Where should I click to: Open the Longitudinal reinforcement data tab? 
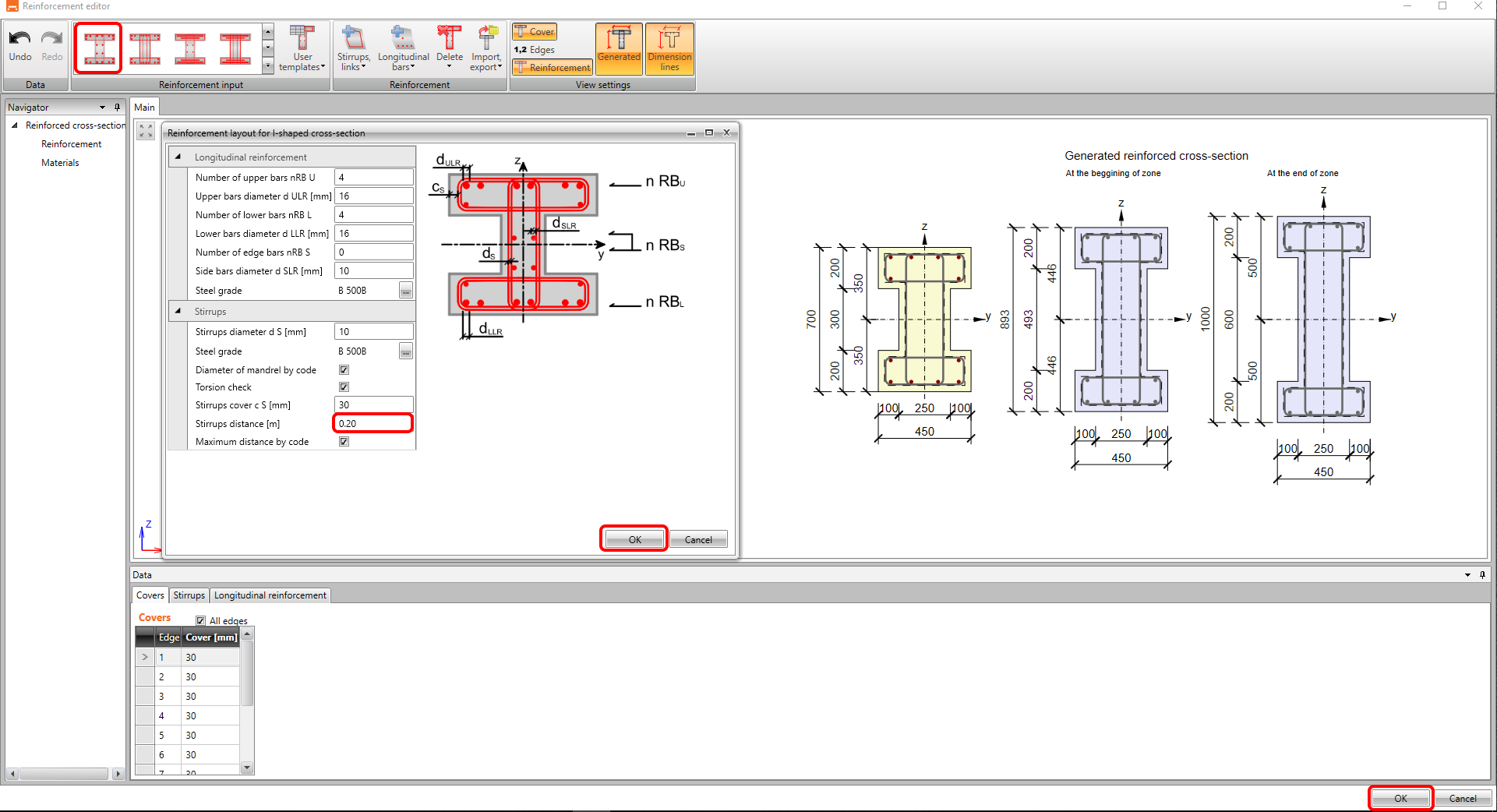point(270,595)
